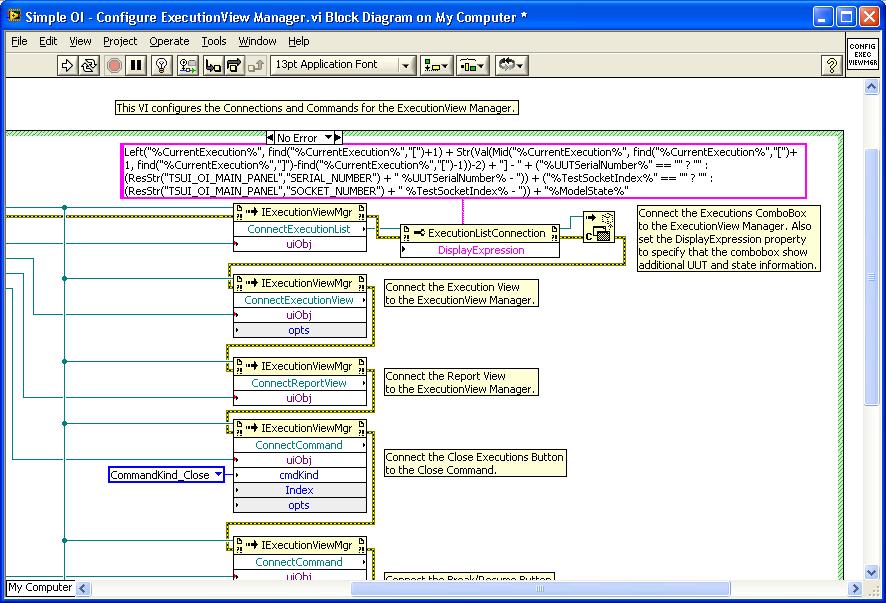
Task: Open the File menu
Action: (19, 41)
